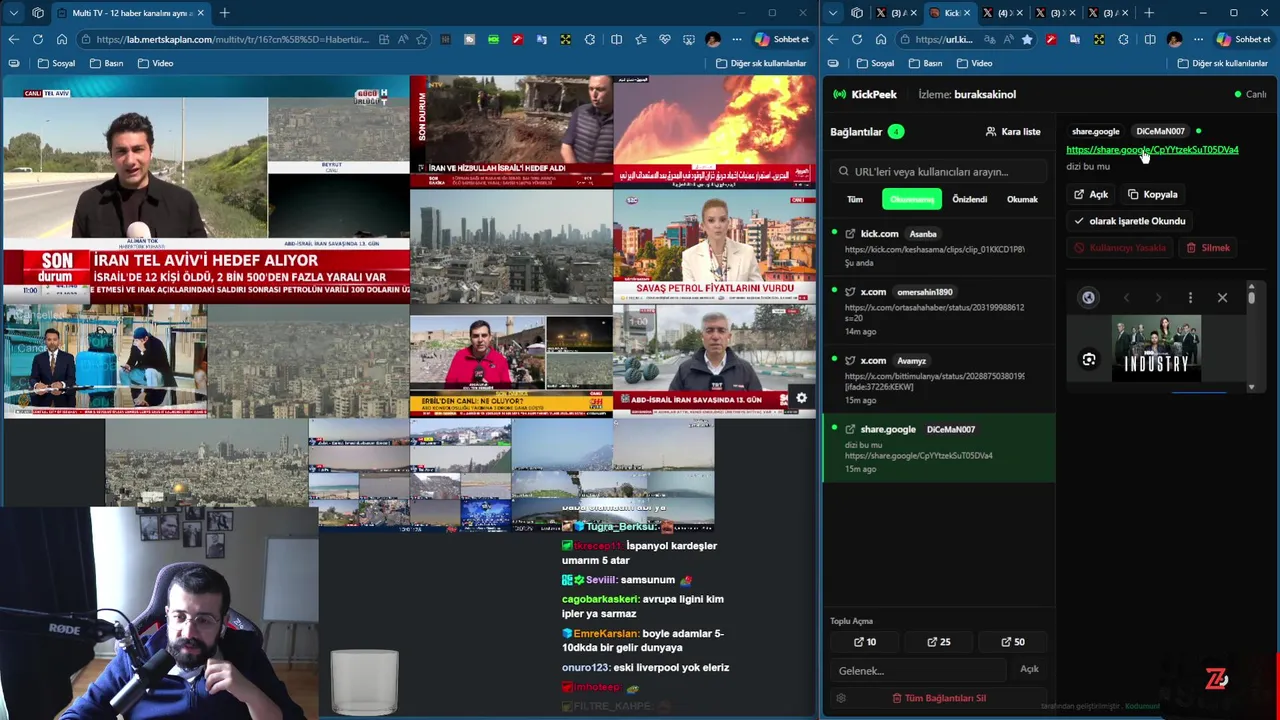Viewport: 1280px width, 720px height.
Task: Click the explosion news video tile
Action: [714, 130]
